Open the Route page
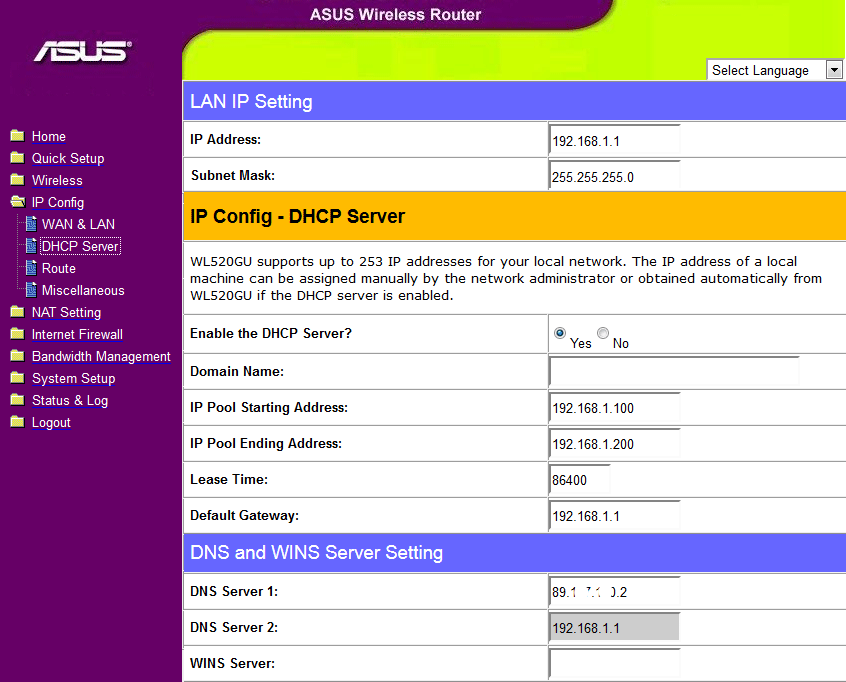 tap(59, 268)
